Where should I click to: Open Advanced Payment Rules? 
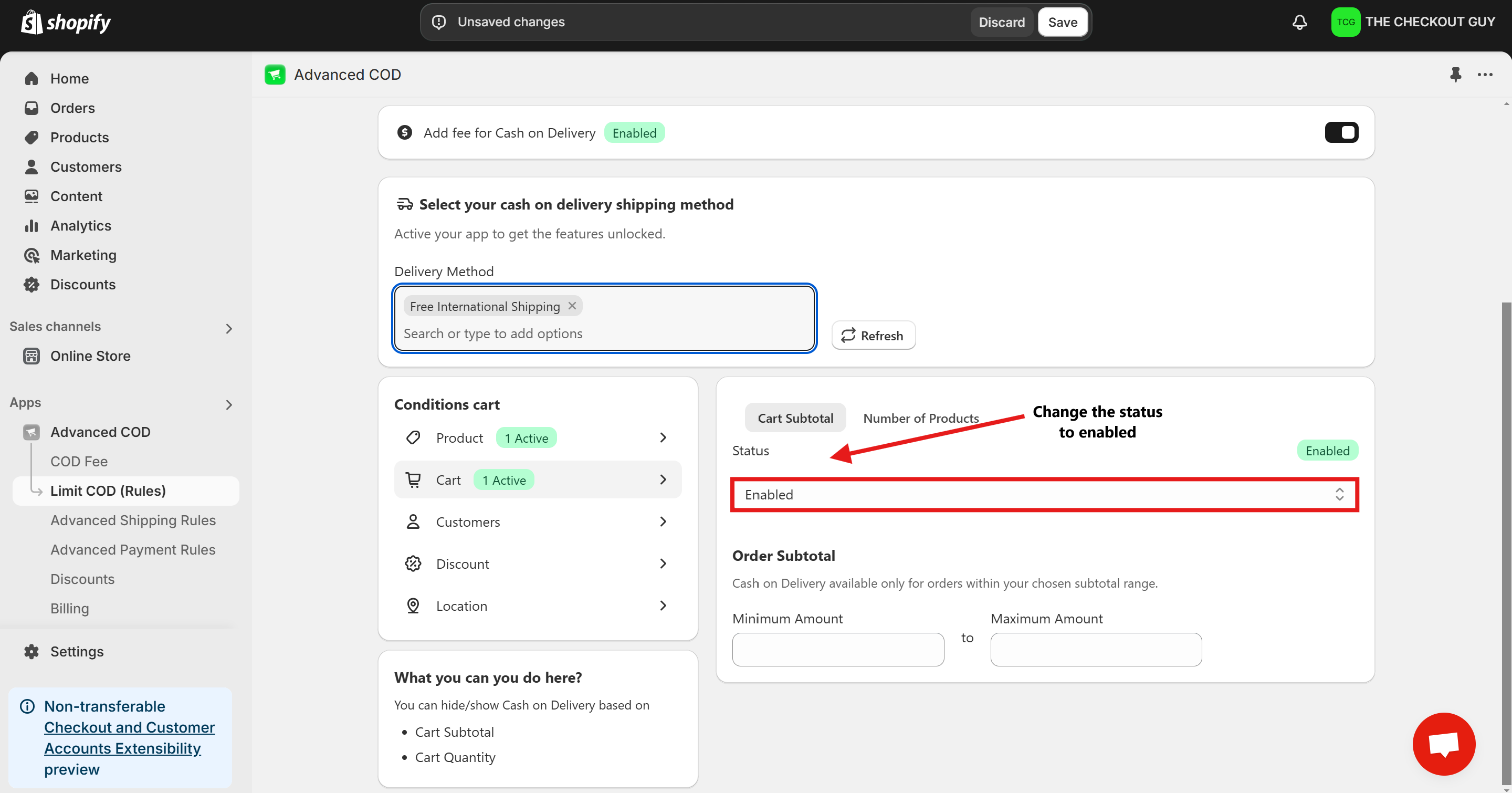point(133,549)
